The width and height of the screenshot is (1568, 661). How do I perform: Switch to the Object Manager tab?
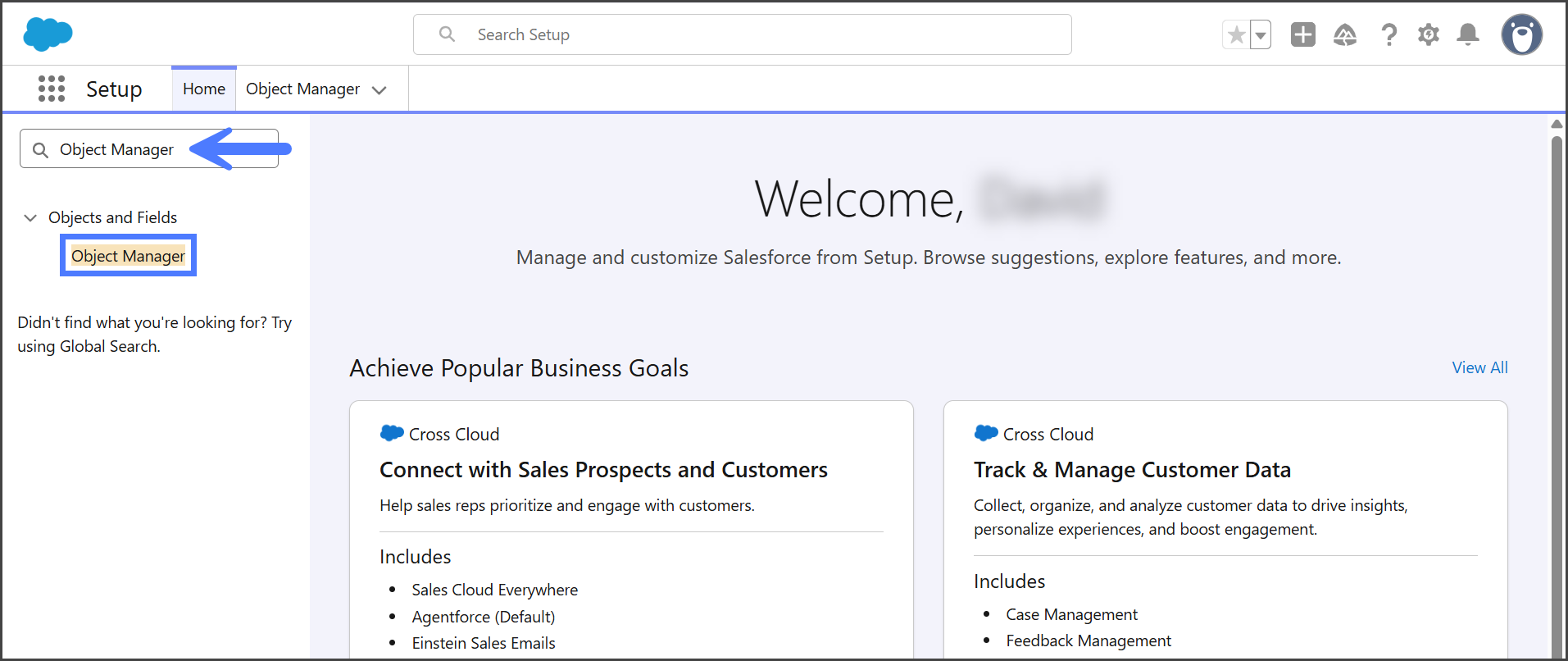[302, 89]
